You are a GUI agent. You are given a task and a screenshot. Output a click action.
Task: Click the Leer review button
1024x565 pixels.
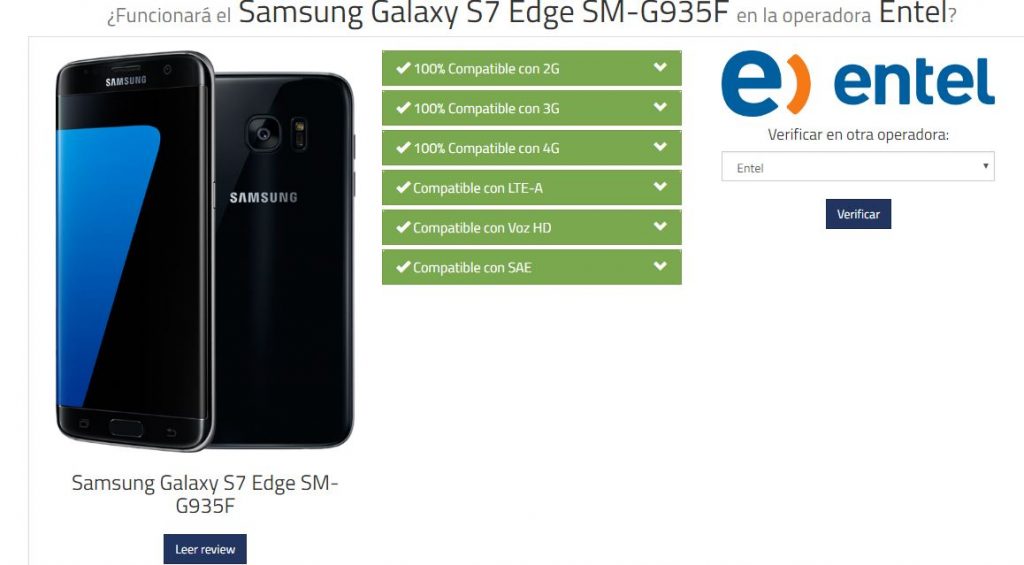pyautogui.click(x=205, y=549)
